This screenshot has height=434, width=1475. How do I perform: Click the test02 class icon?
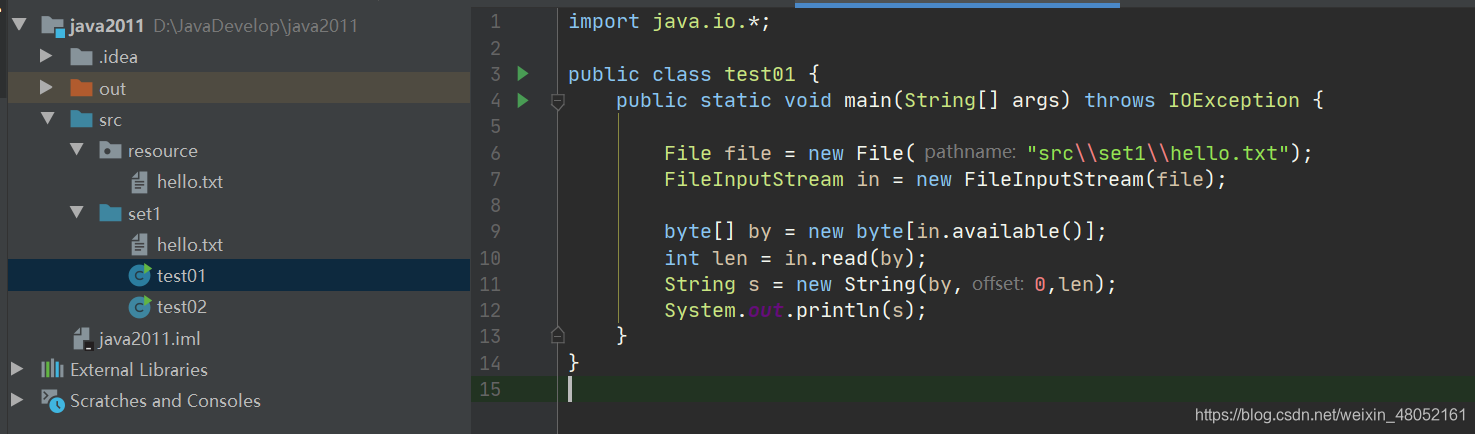pos(140,306)
